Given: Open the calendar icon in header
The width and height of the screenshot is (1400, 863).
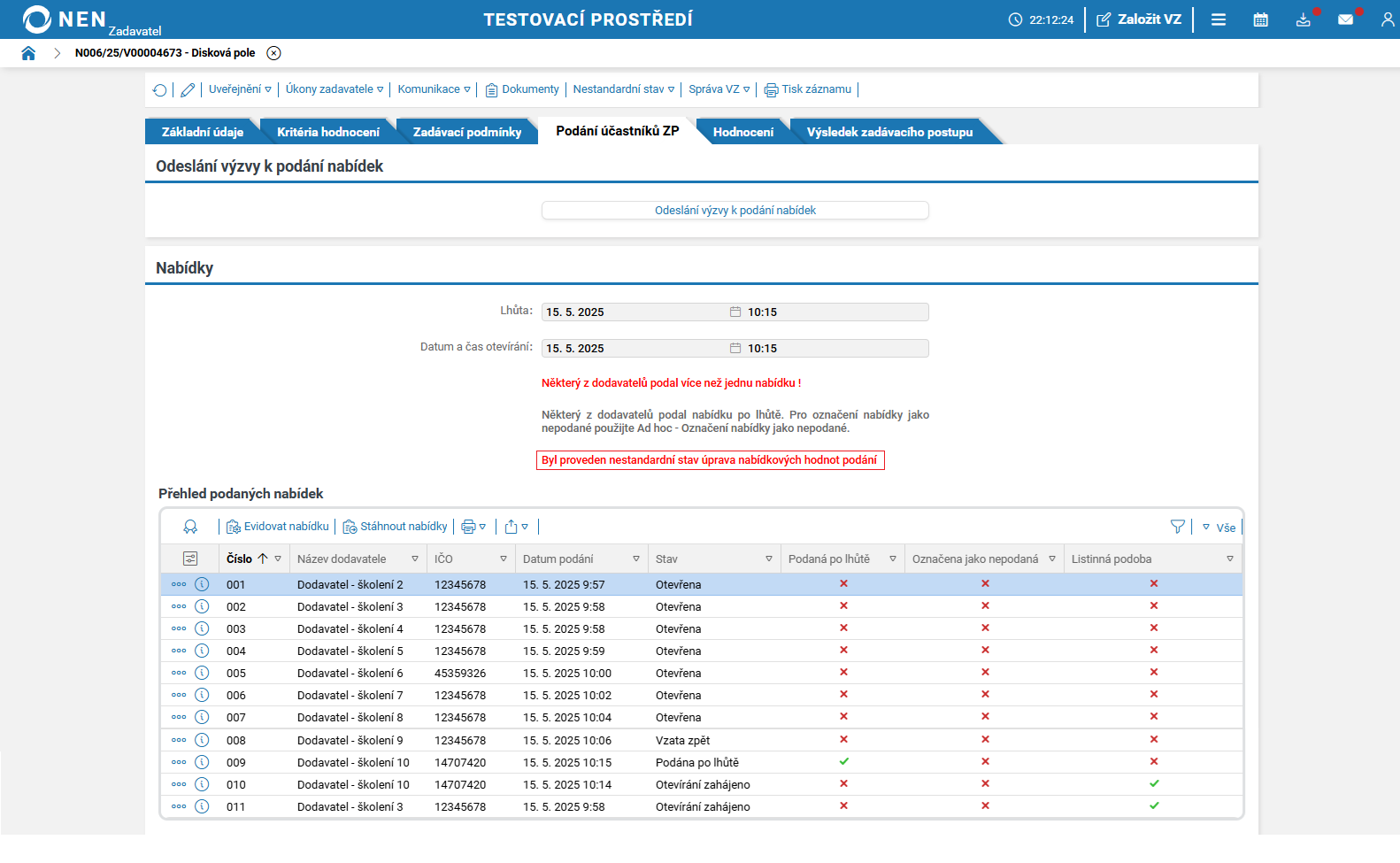Looking at the screenshot, I should tap(1260, 19).
